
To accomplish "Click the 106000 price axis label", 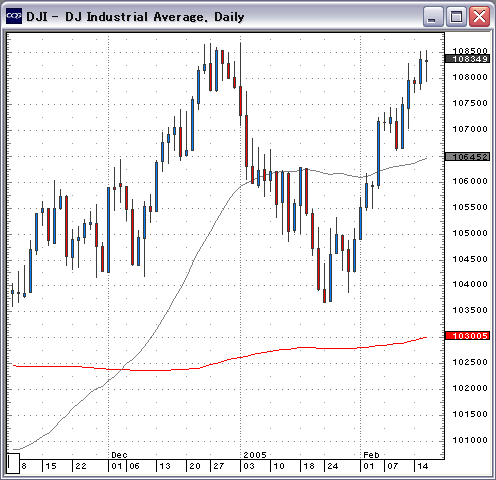I will tap(470, 181).
